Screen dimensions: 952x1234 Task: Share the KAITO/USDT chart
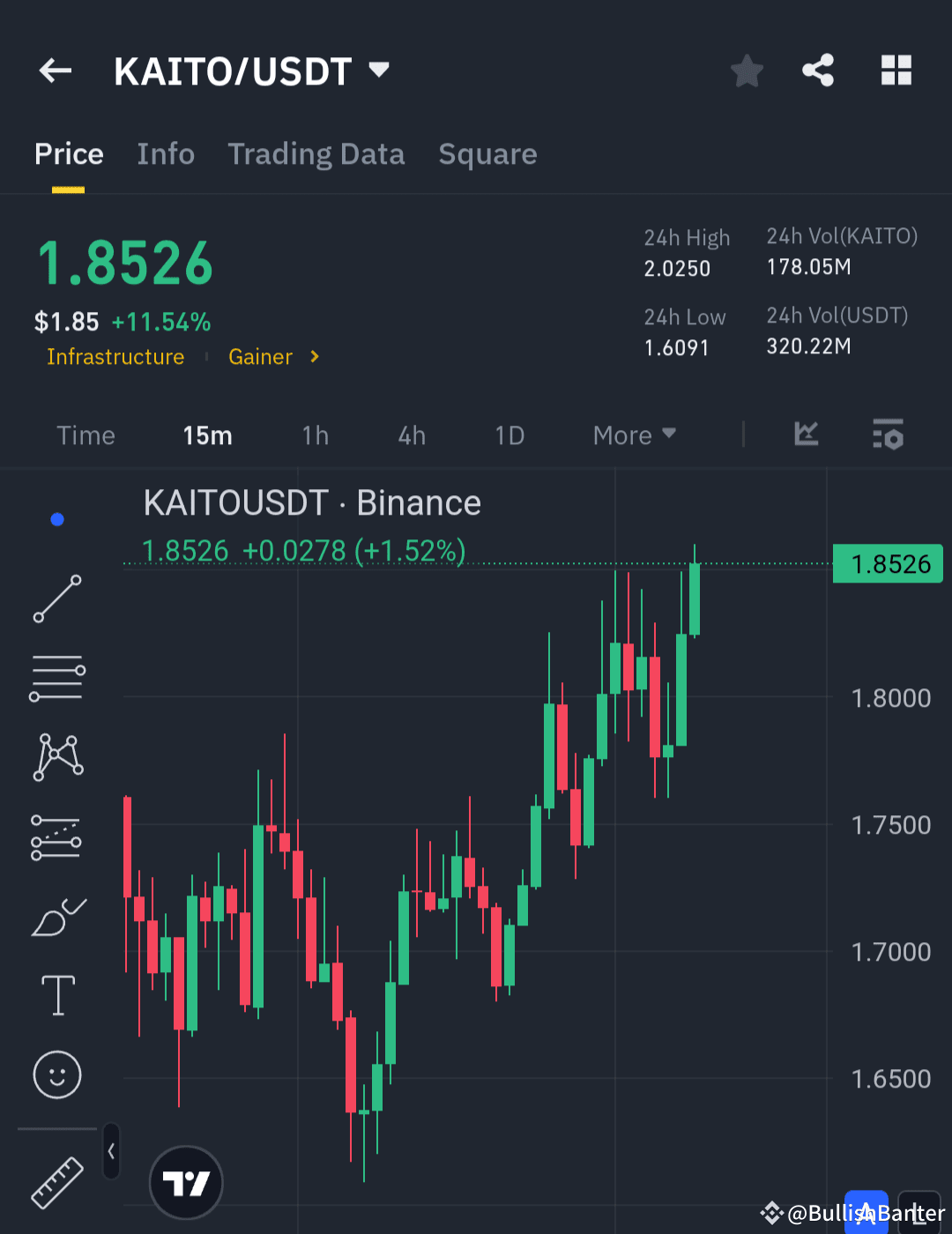pyautogui.click(x=818, y=71)
